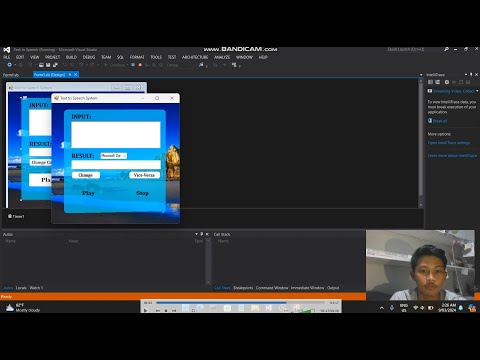The width and height of the screenshot is (480, 360).
Task: Click the IntelliTrace settings gear icon
Action: [x=447, y=82]
